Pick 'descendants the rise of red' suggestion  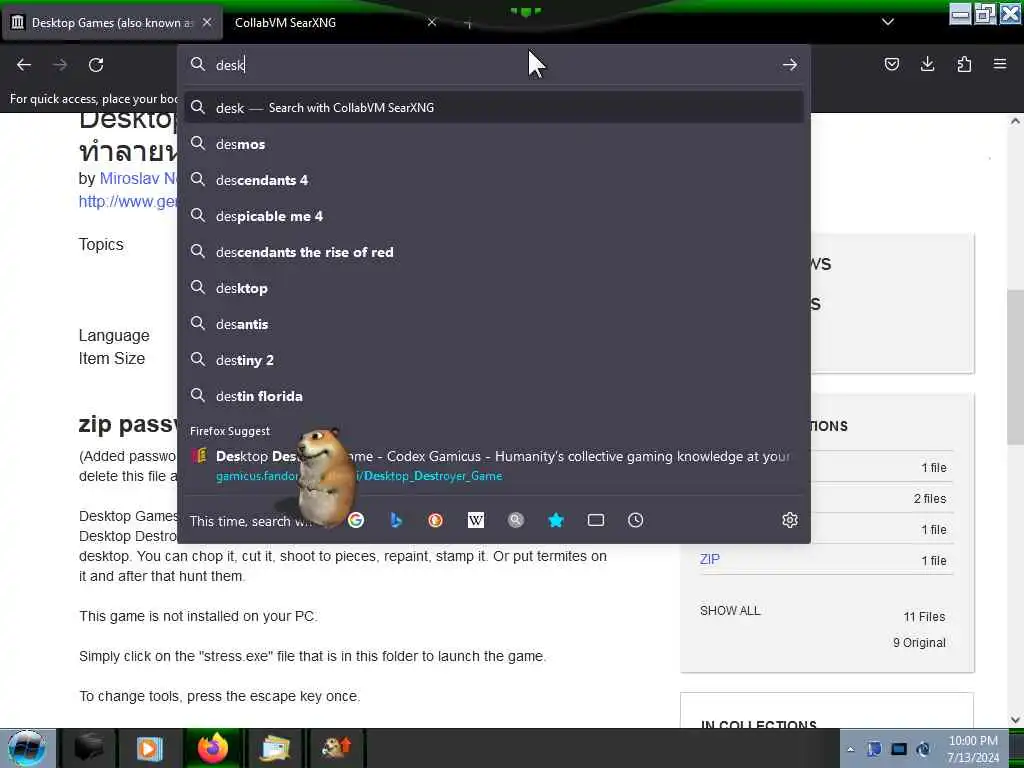(x=494, y=252)
